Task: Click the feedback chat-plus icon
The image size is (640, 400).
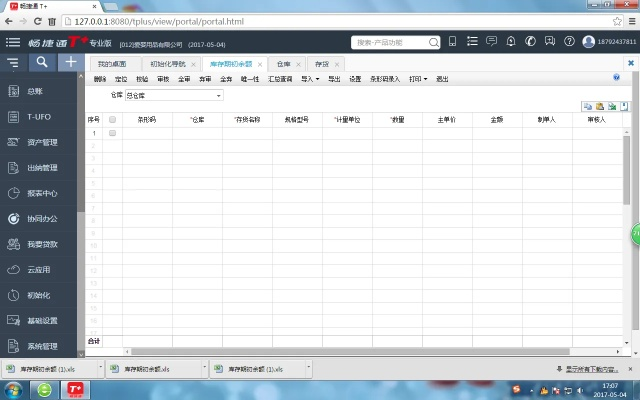Action: click(x=550, y=41)
